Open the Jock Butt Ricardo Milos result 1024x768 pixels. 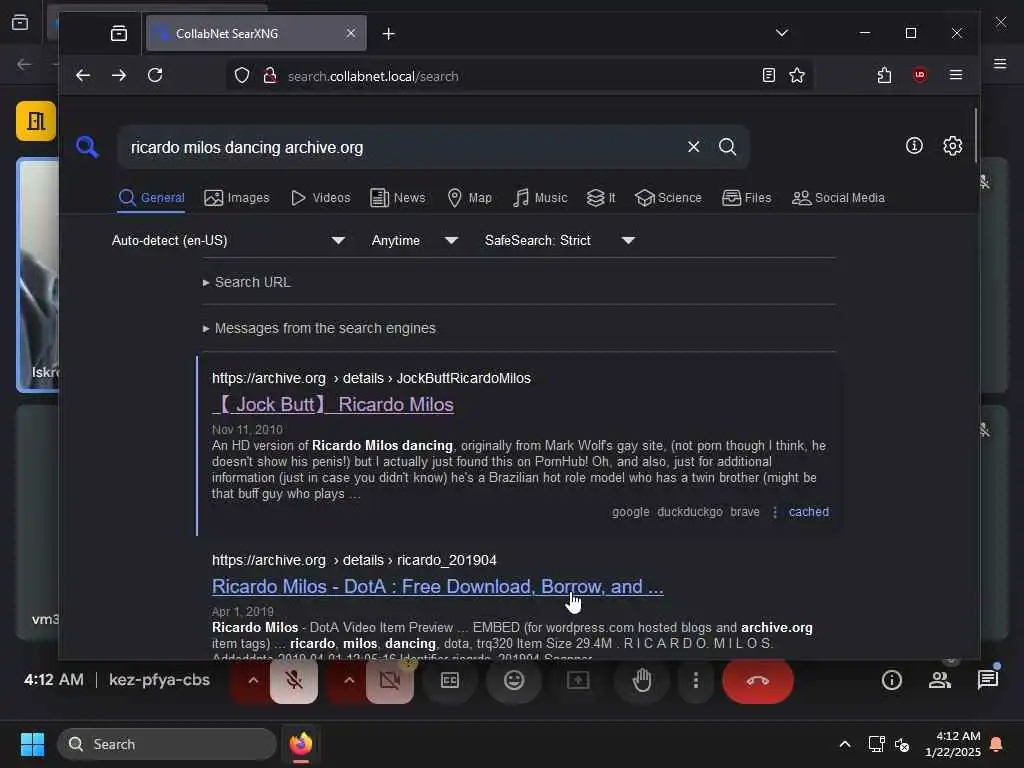332,404
